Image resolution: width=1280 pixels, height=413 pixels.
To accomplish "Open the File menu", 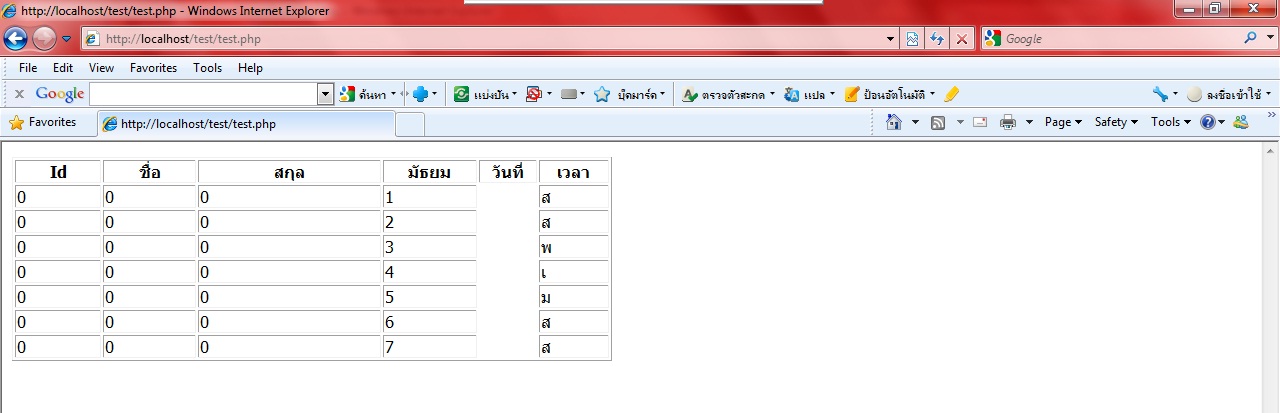I will click(x=28, y=68).
